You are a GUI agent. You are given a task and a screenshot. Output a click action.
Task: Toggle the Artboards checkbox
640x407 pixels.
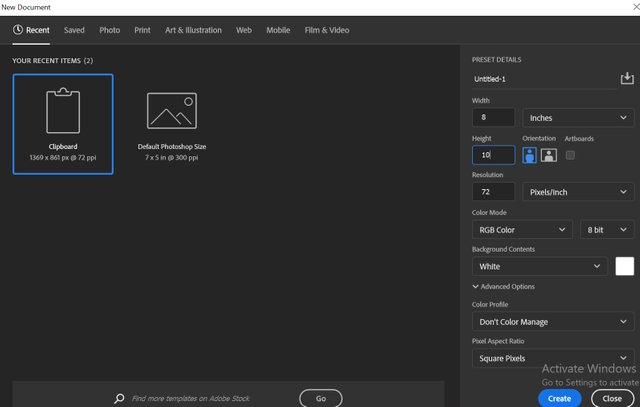pos(570,155)
